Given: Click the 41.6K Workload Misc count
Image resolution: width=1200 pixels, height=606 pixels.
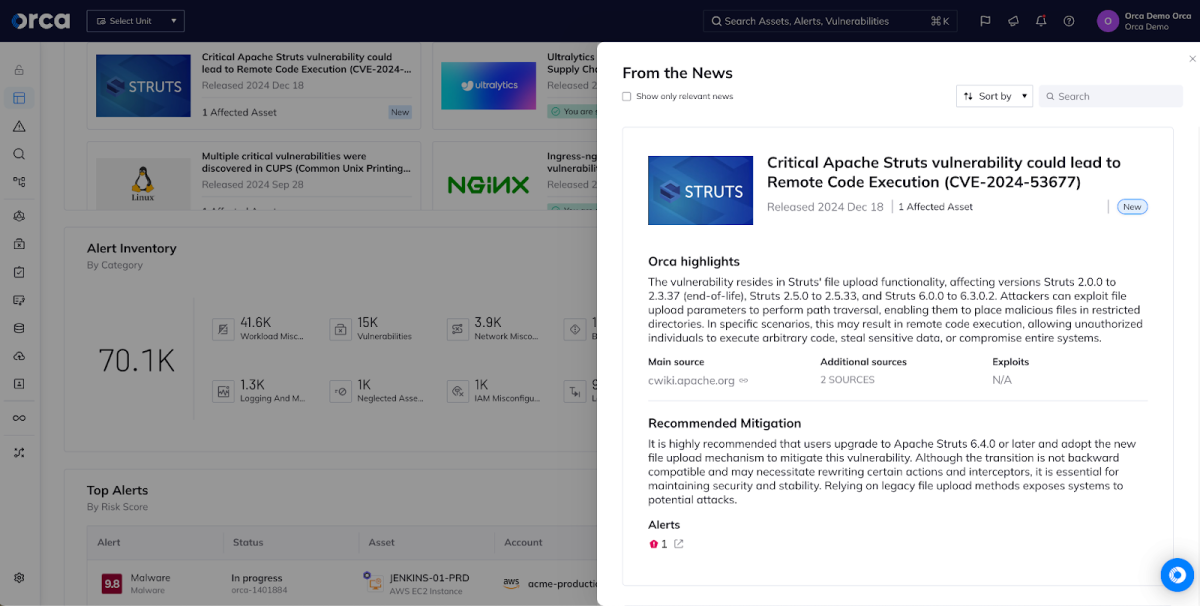Looking at the screenshot, I should 256,322.
